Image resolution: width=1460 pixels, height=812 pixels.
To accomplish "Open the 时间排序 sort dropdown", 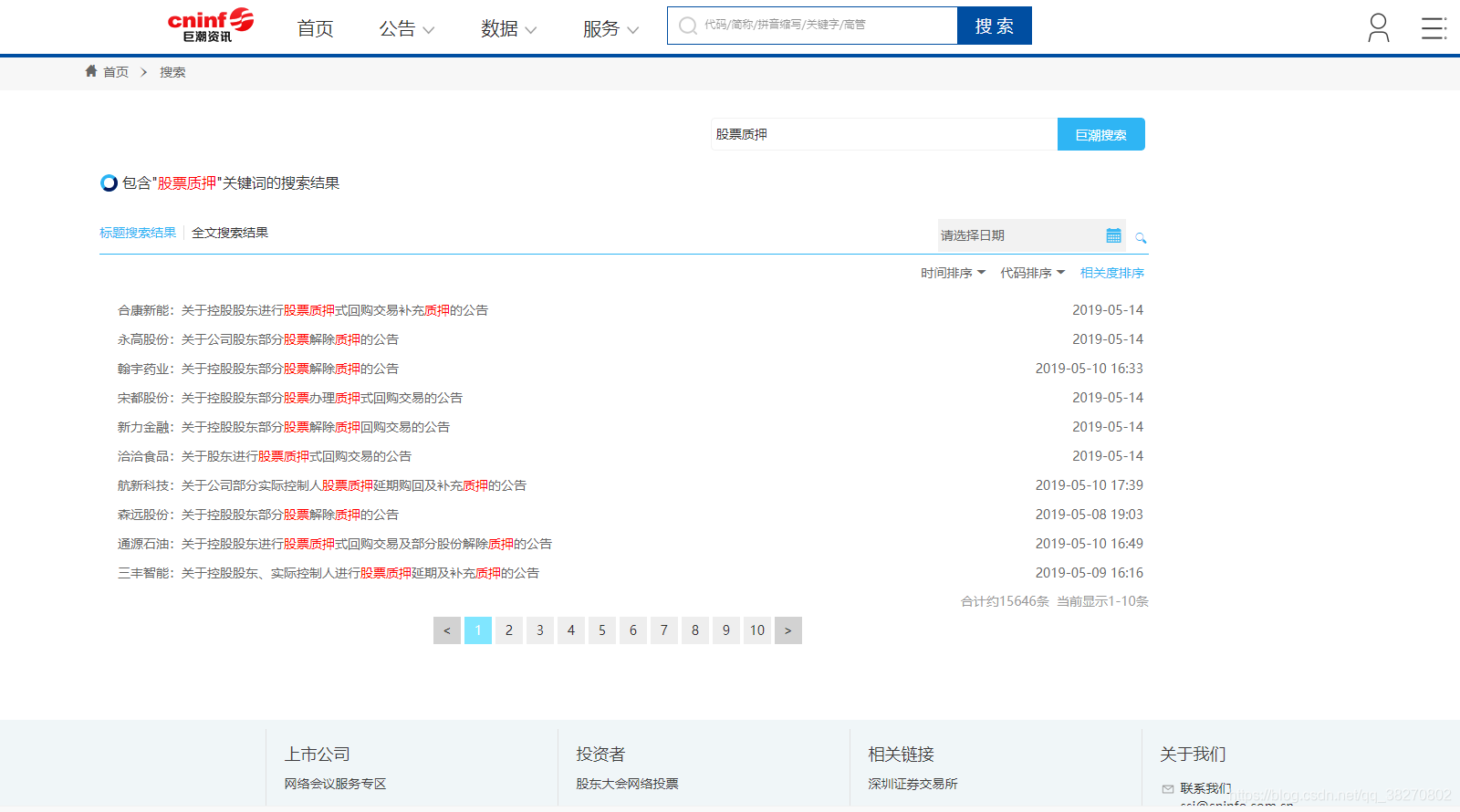I will pos(953,273).
